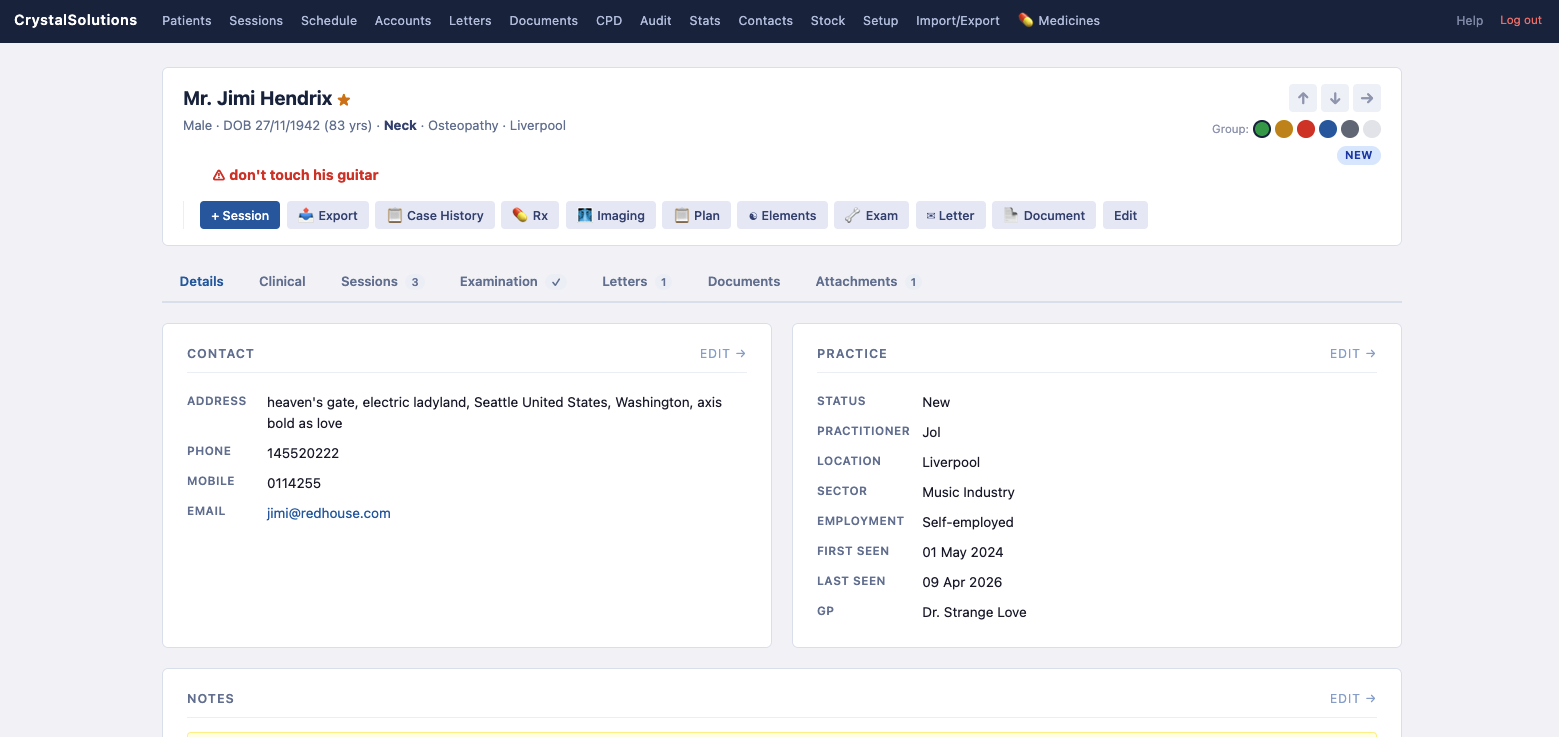The image size is (1559, 737).
Task: Switch to the Attachments tab
Action: point(868,281)
